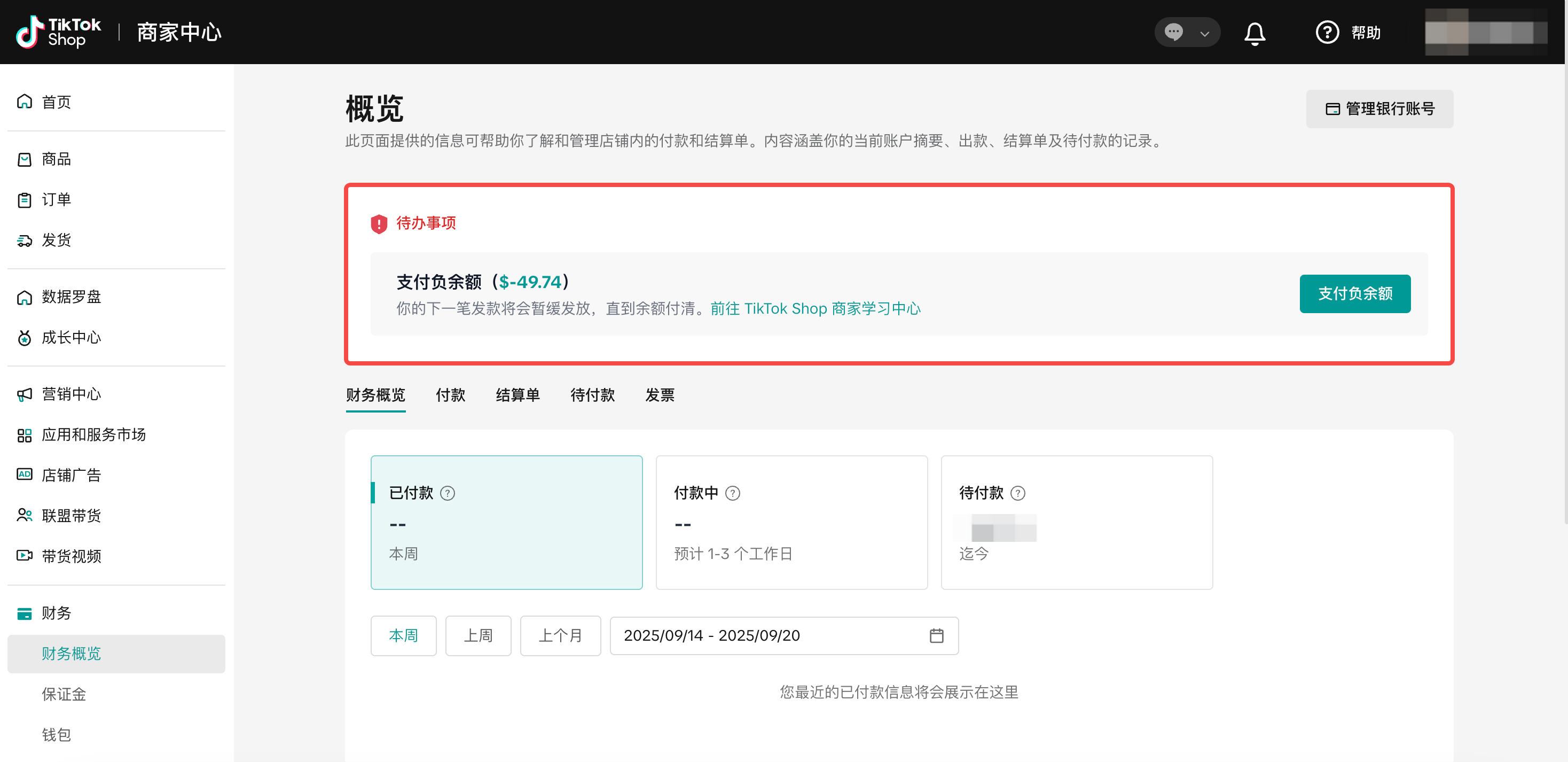Expand the chat dropdown chevron
This screenshot has width=1568, height=762.
tap(1204, 34)
